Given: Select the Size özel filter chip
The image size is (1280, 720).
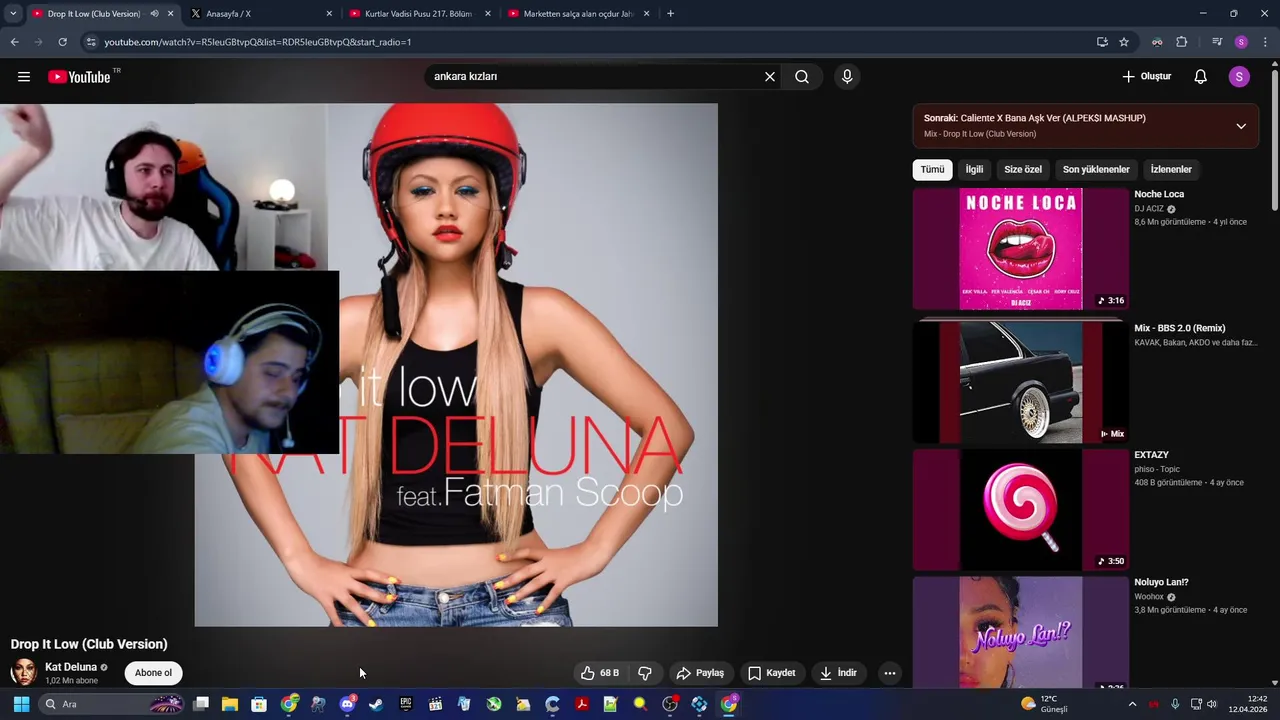Looking at the screenshot, I should pyautogui.click(x=1023, y=170).
